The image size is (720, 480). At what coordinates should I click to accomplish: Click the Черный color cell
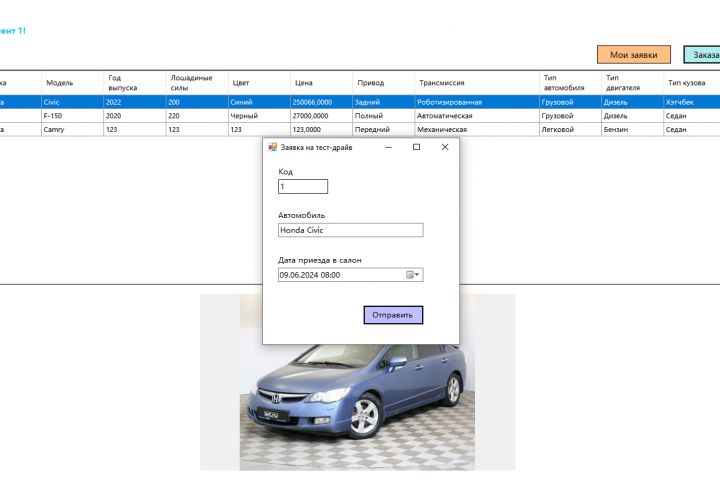(x=259, y=116)
